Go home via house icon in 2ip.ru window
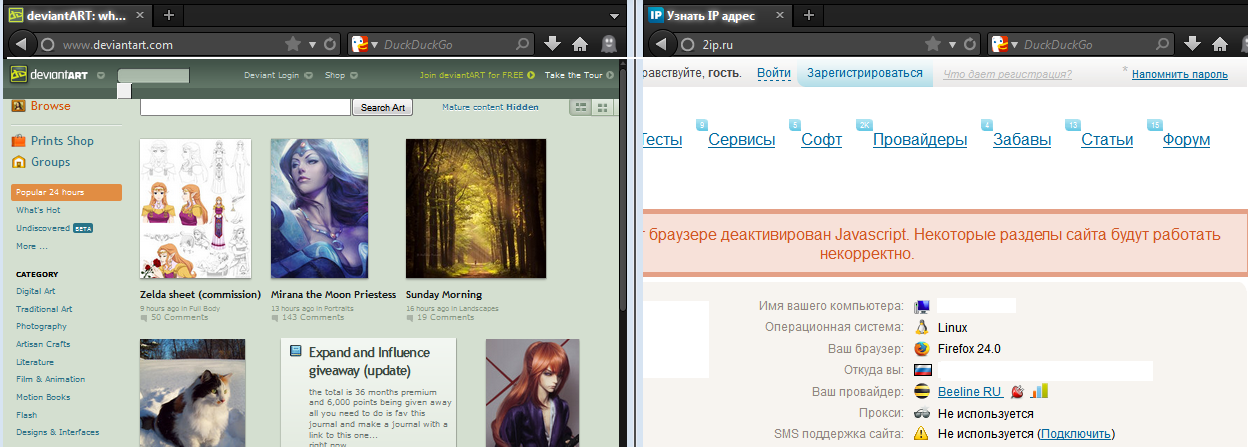The width and height of the screenshot is (1248, 447). (x=1220, y=44)
